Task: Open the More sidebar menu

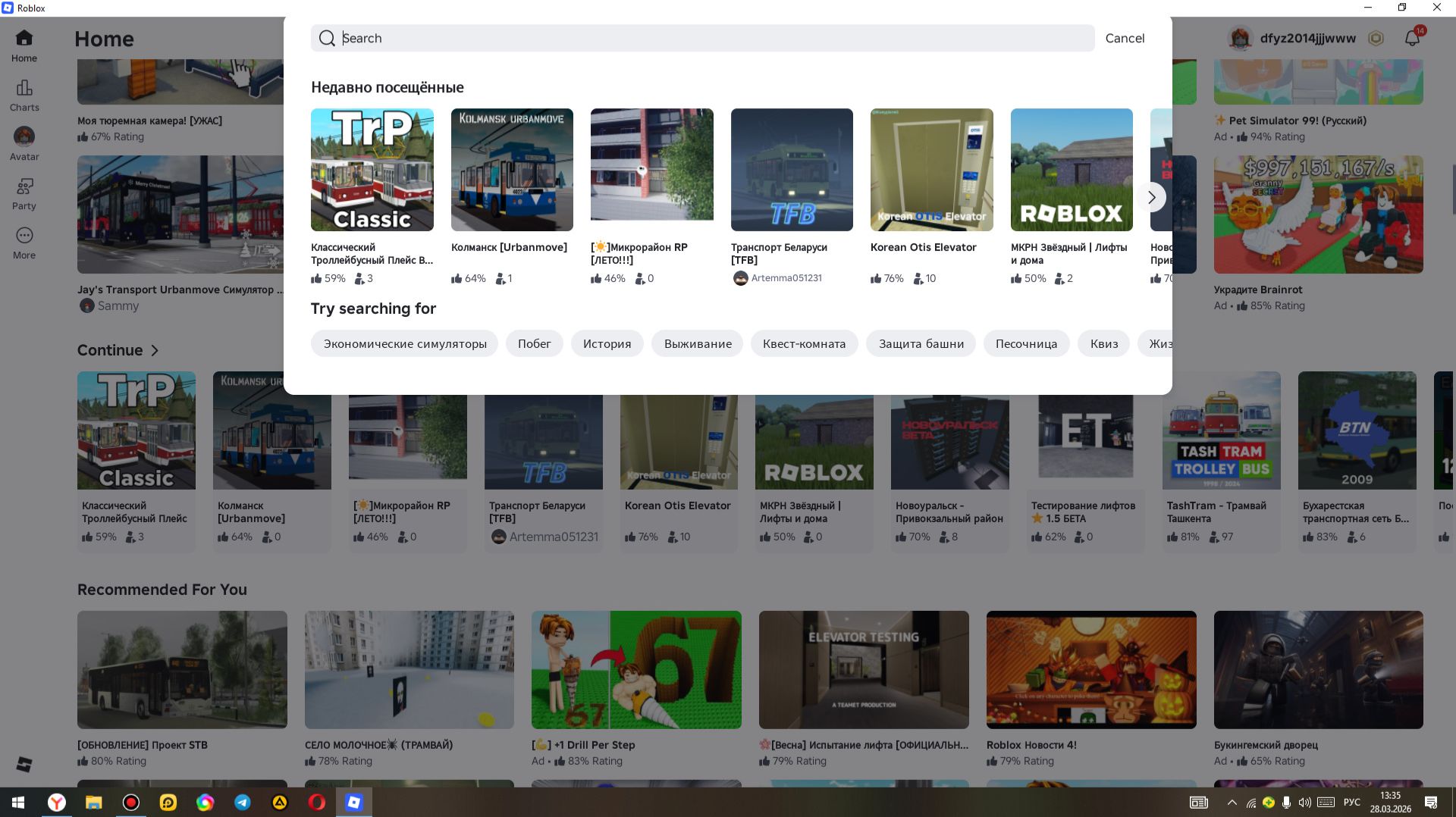Action: [x=24, y=243]
